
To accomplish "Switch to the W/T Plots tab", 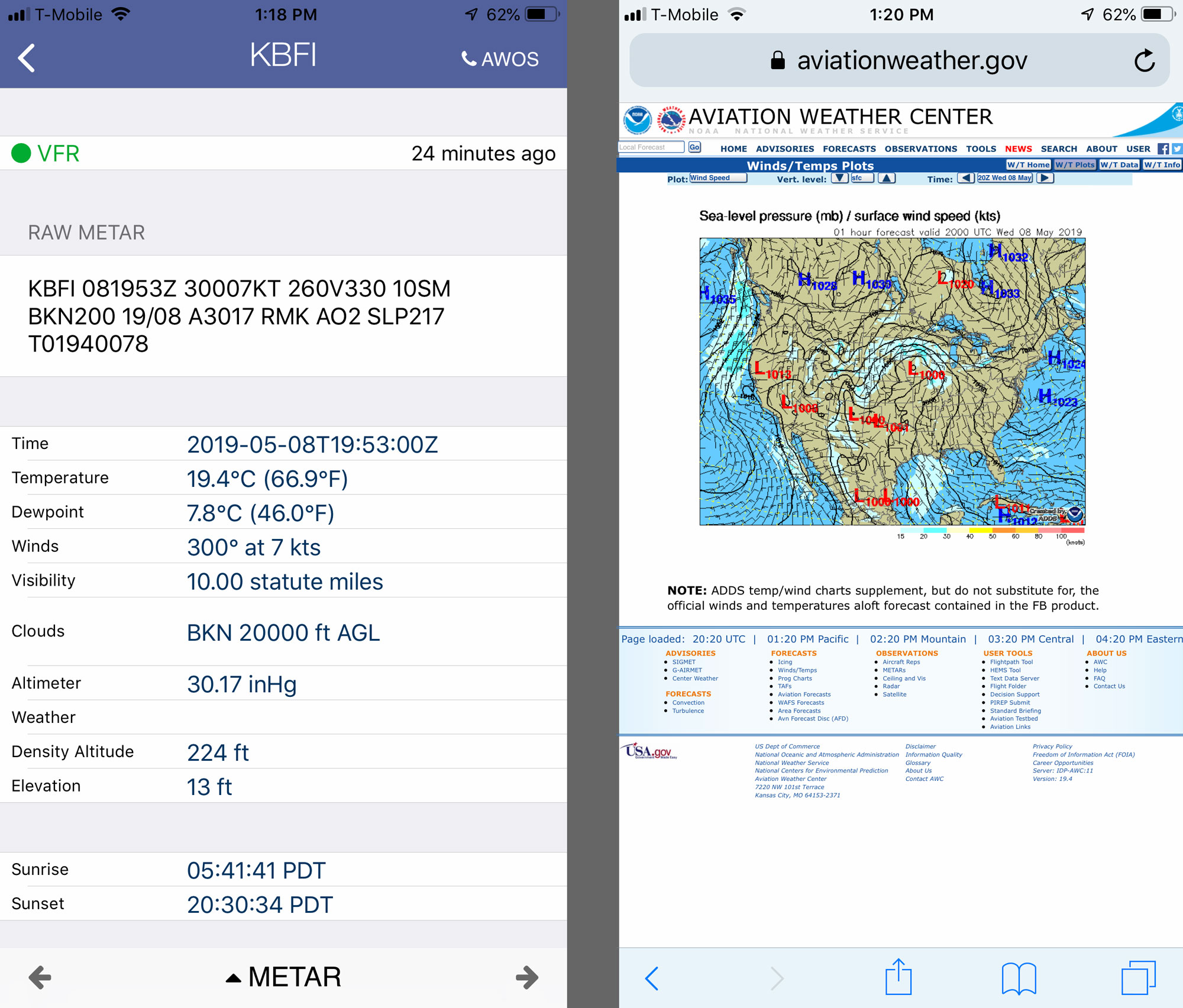I will pos(1075,165).
